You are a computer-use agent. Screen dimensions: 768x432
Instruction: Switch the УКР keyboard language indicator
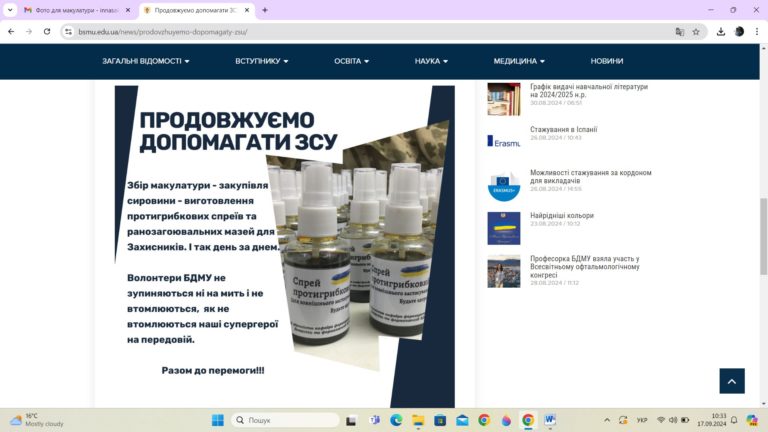[642, 420]
